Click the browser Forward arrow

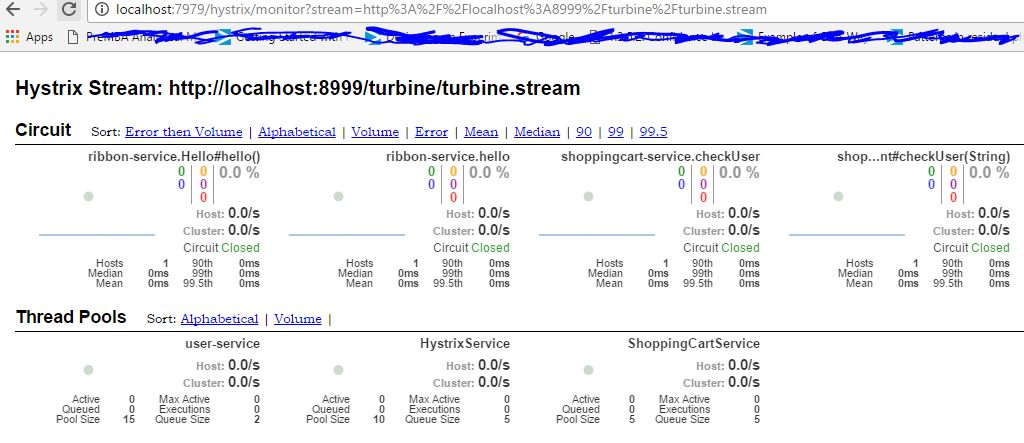point(40,9)
